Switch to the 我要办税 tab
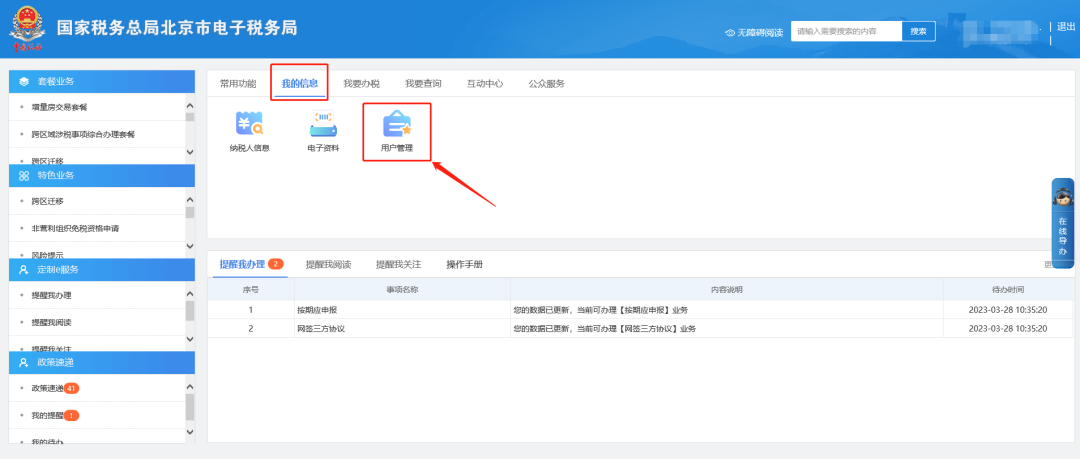 click(x=361, y=84)
